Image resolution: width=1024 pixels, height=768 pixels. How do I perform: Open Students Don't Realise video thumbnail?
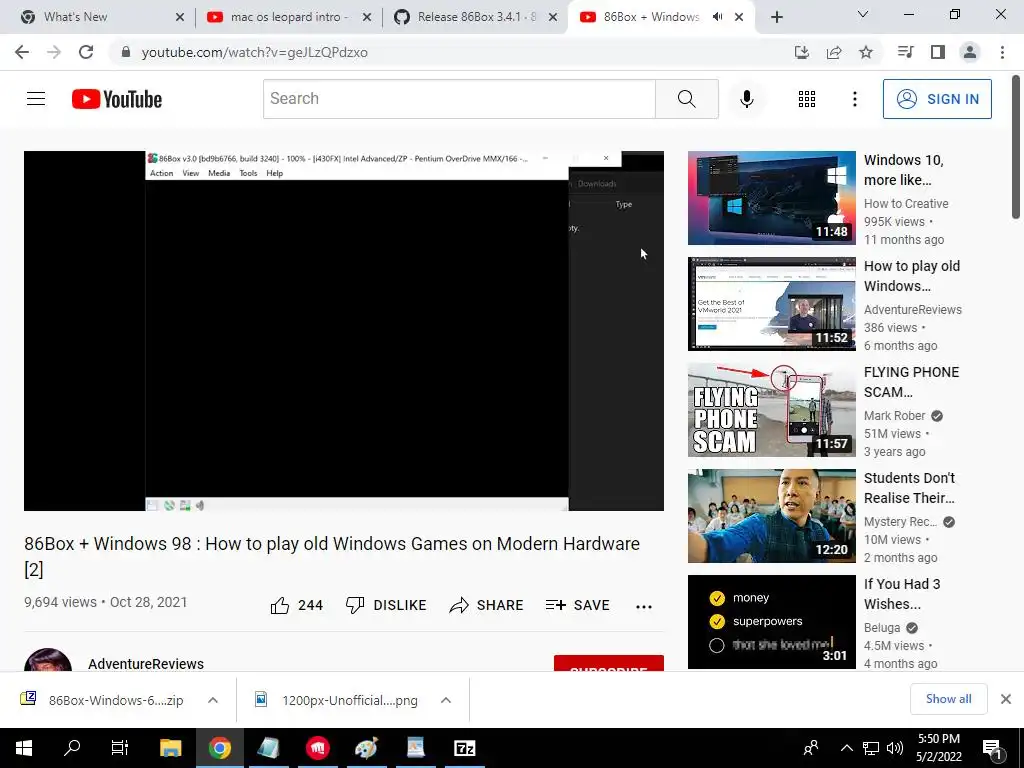coord(771,516)
